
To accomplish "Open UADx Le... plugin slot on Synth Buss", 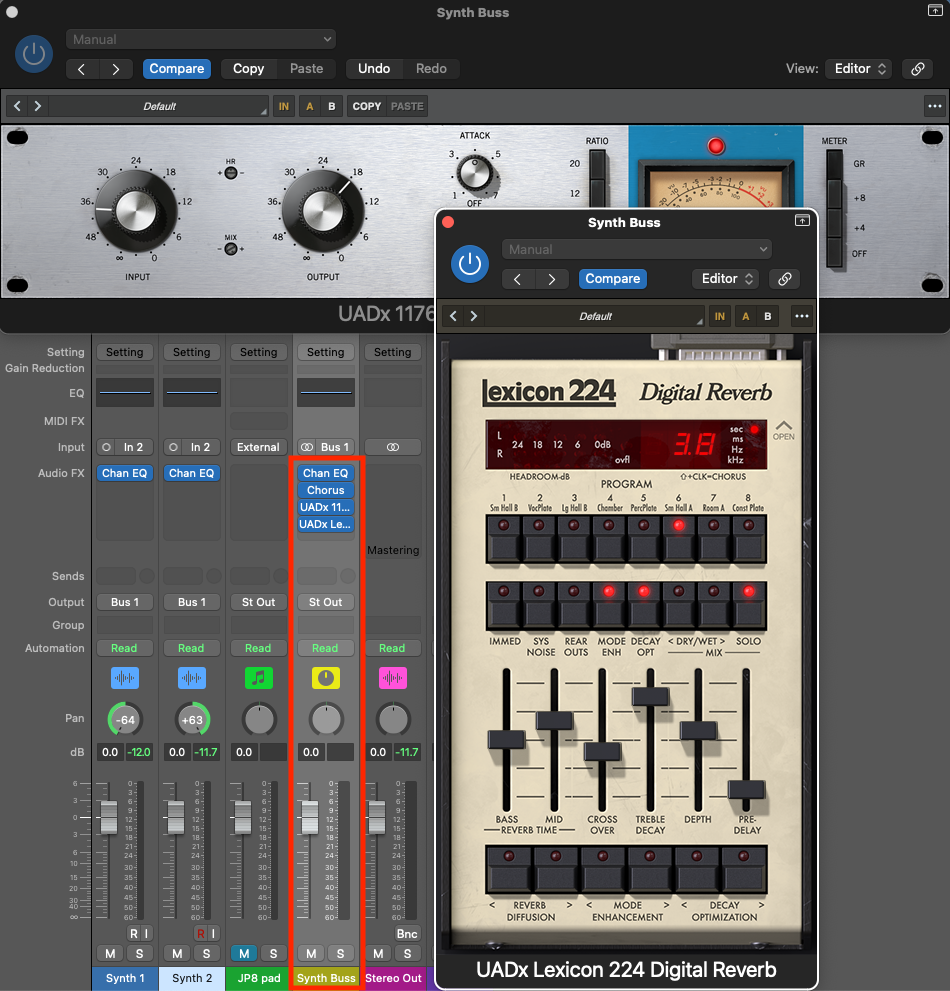I will (326, 524).
